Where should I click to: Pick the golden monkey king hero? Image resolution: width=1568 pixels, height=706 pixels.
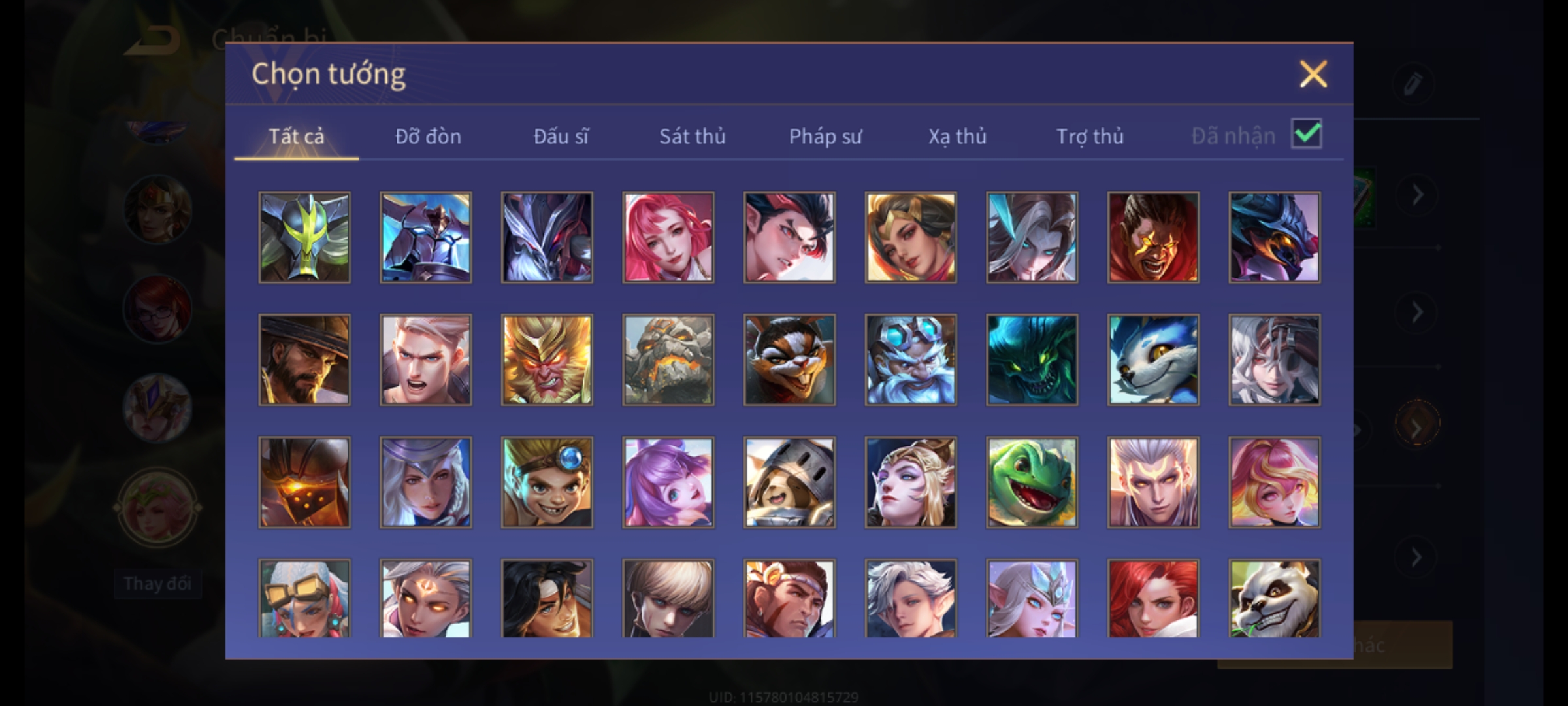547,360
